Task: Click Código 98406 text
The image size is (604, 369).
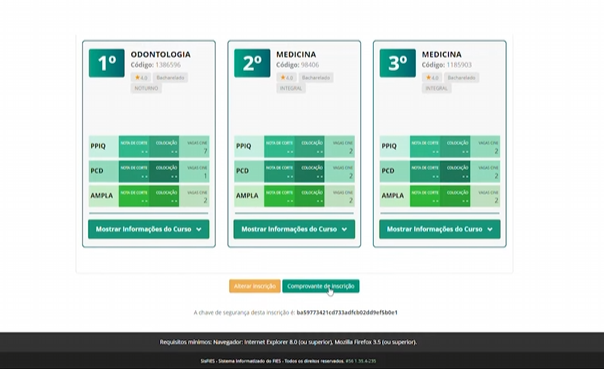Action: tap(297, 65)
